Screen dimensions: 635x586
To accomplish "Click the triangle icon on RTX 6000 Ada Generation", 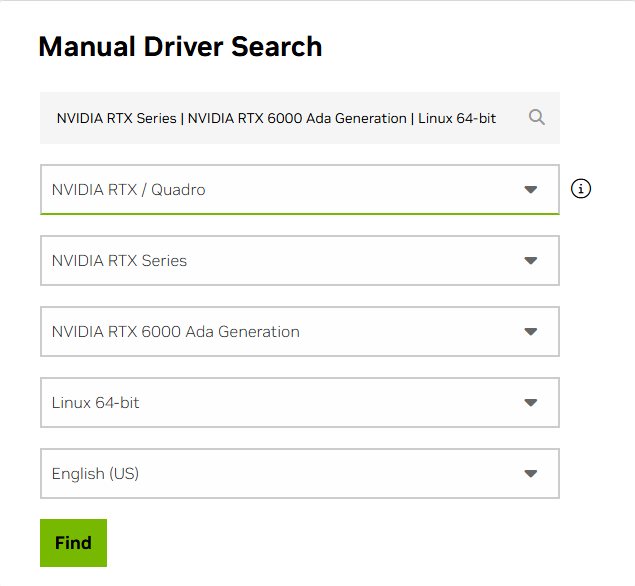I will pyautogui.click(x=531, y=332).
